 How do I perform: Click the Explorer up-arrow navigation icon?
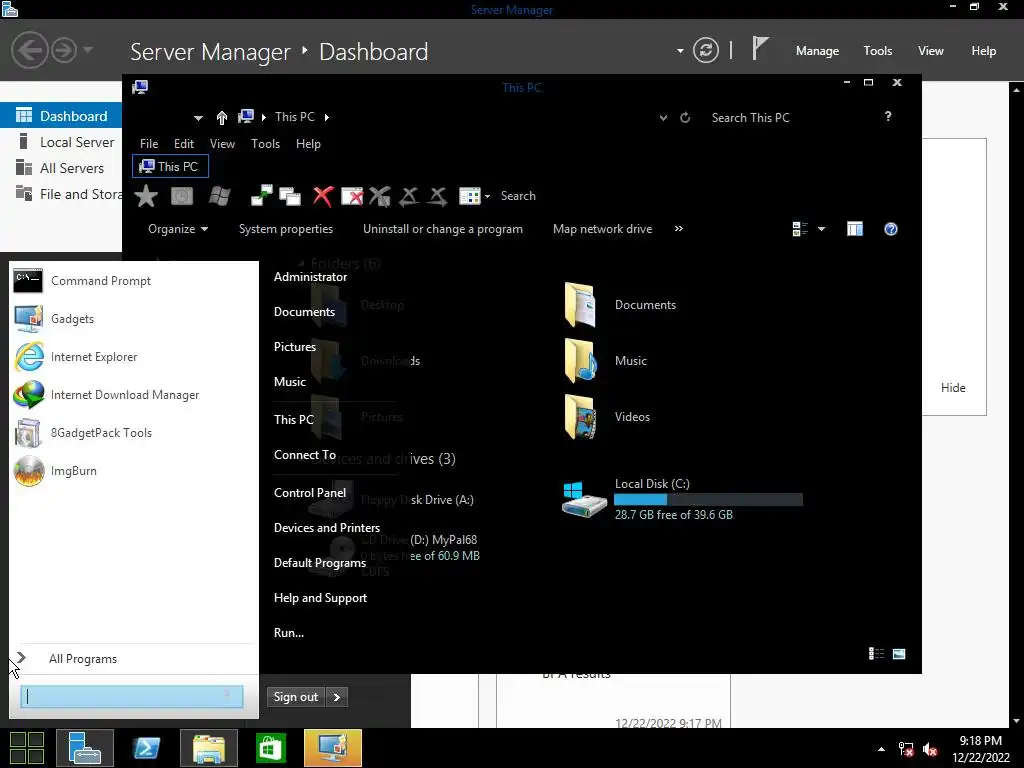221,118
